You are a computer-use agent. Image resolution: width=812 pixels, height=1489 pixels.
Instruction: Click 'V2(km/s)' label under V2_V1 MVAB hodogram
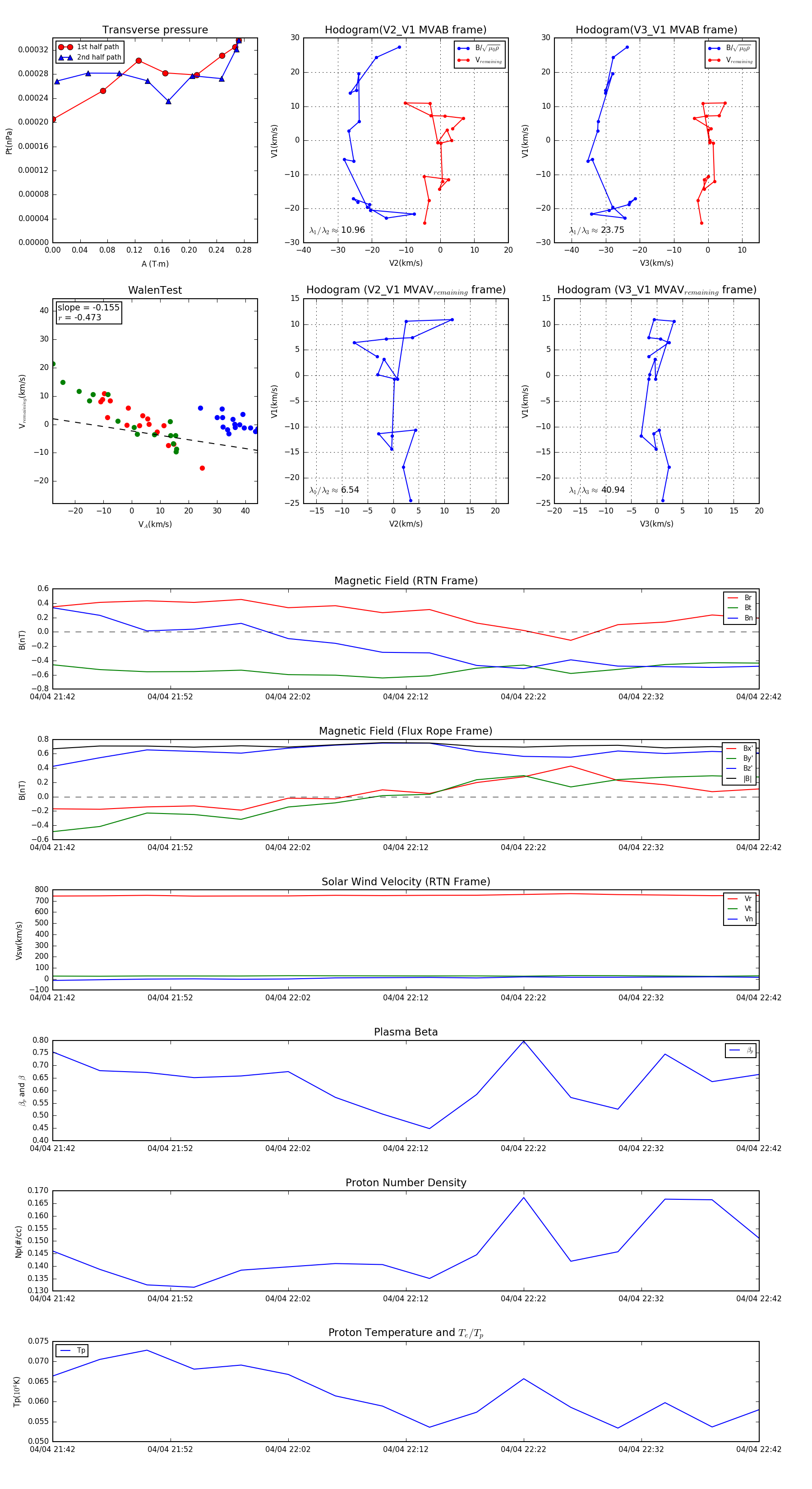coord(406,263)
